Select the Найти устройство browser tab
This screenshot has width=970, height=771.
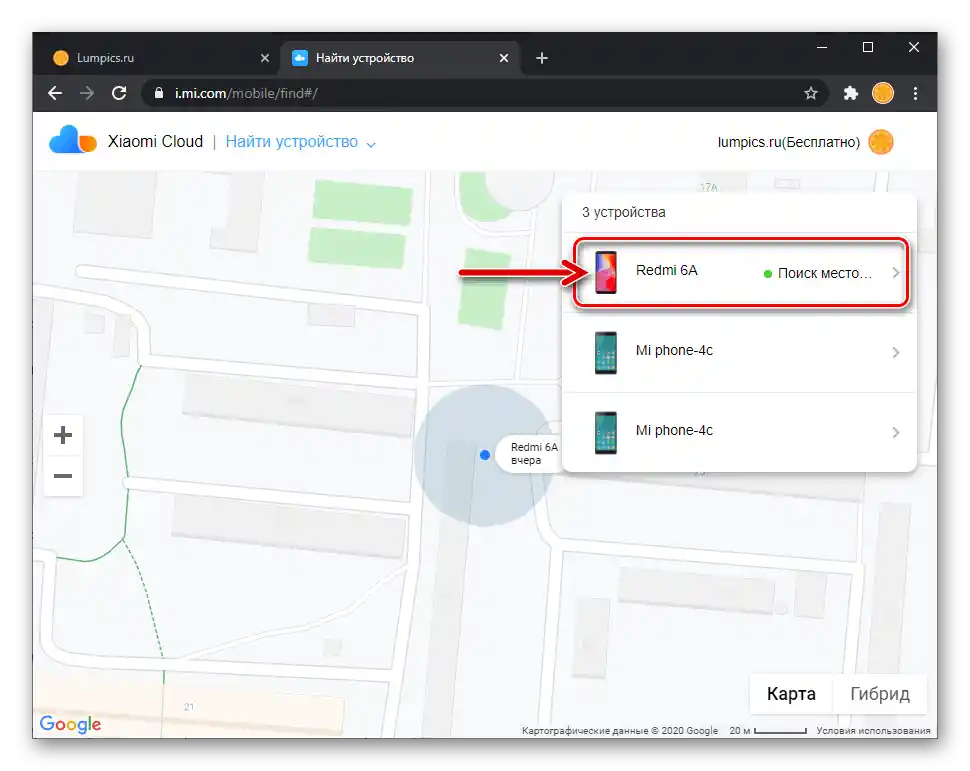[x=401, y=58]
